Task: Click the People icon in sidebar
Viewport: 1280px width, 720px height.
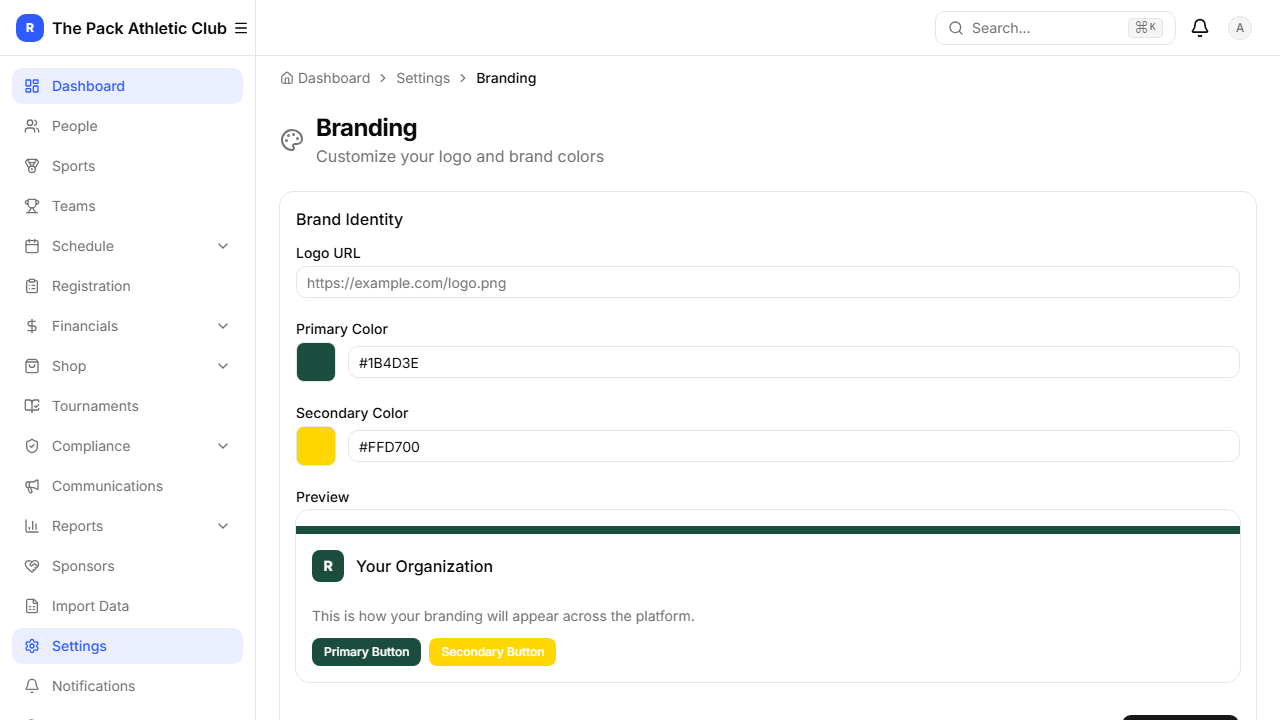Action: (x=32, y=126)
